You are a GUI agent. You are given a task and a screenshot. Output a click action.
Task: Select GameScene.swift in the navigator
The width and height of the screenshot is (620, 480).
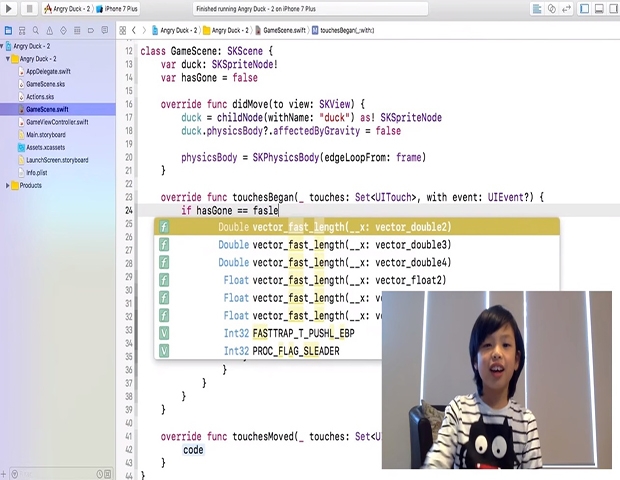58,109
